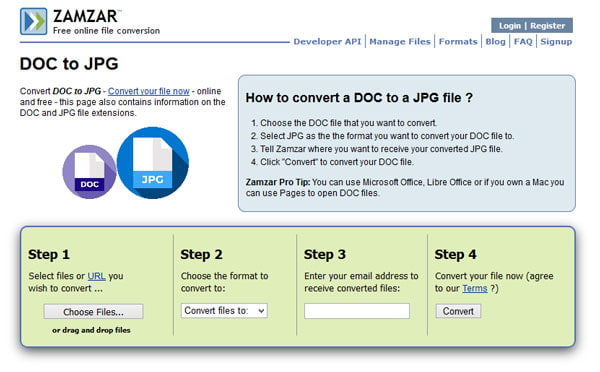Click the purple DOC file icon
The width and height of the screenshot is (600, 372).
click(90, 172)
